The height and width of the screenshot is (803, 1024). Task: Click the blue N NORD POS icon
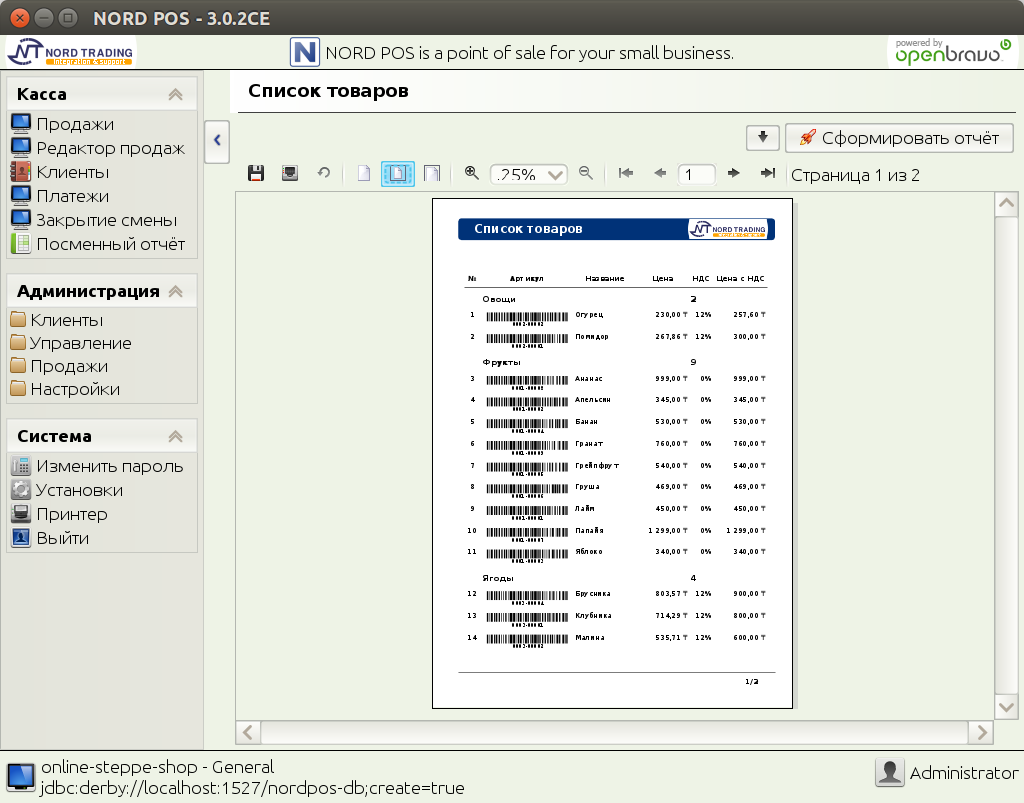tap(305, 52)
